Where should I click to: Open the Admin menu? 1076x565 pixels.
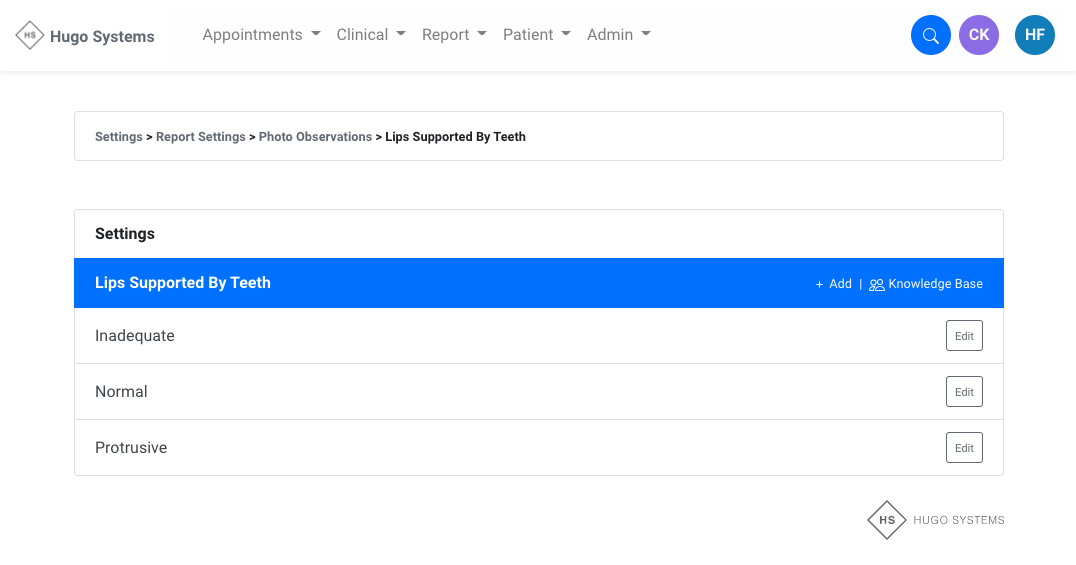619,35
